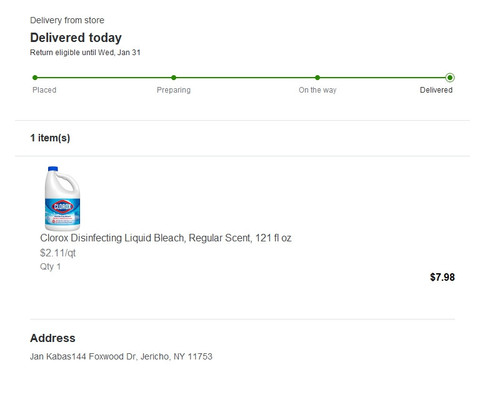Select the Placed progress dot

35,78
